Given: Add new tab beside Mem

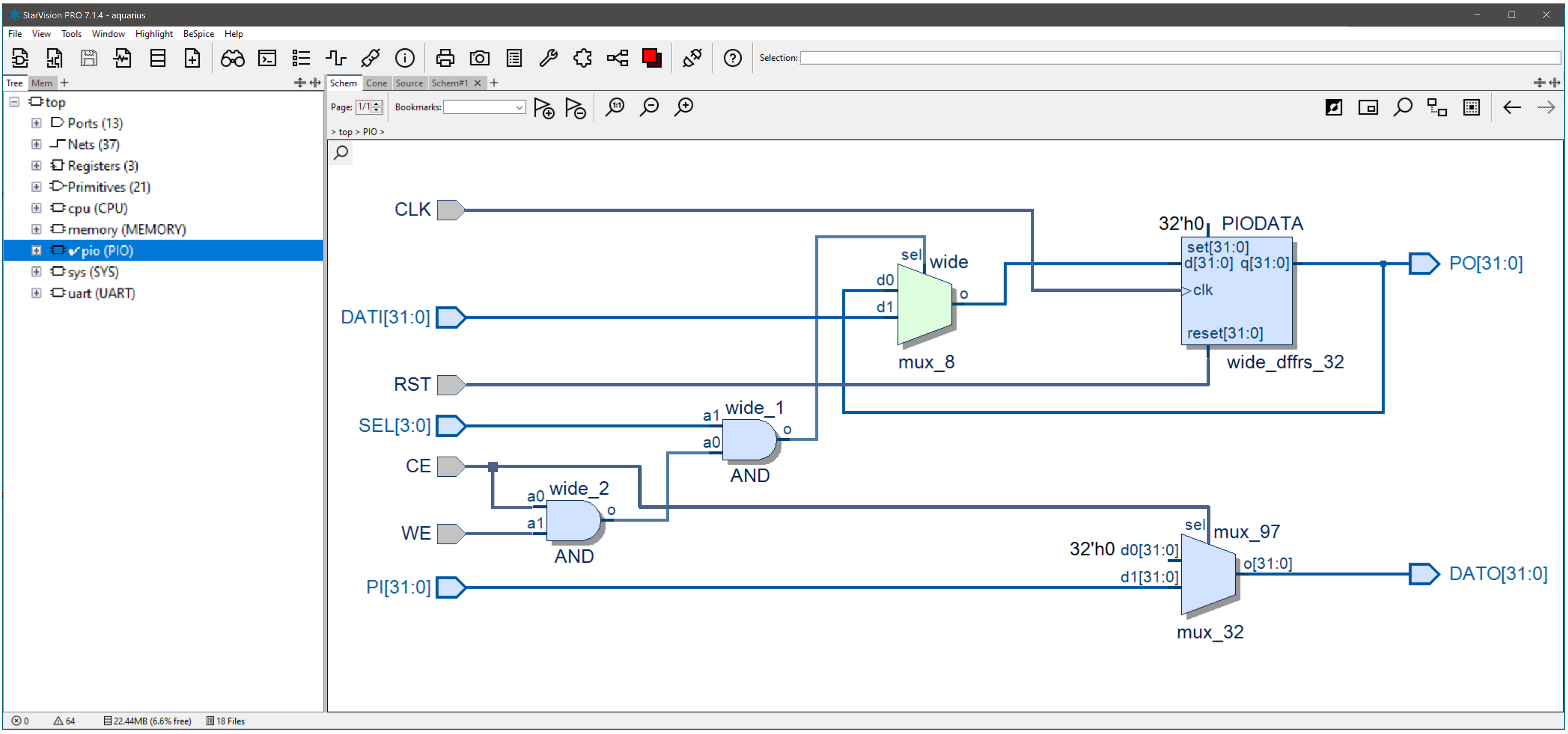Looking at the screenshot, I should [x=65, y=83].
